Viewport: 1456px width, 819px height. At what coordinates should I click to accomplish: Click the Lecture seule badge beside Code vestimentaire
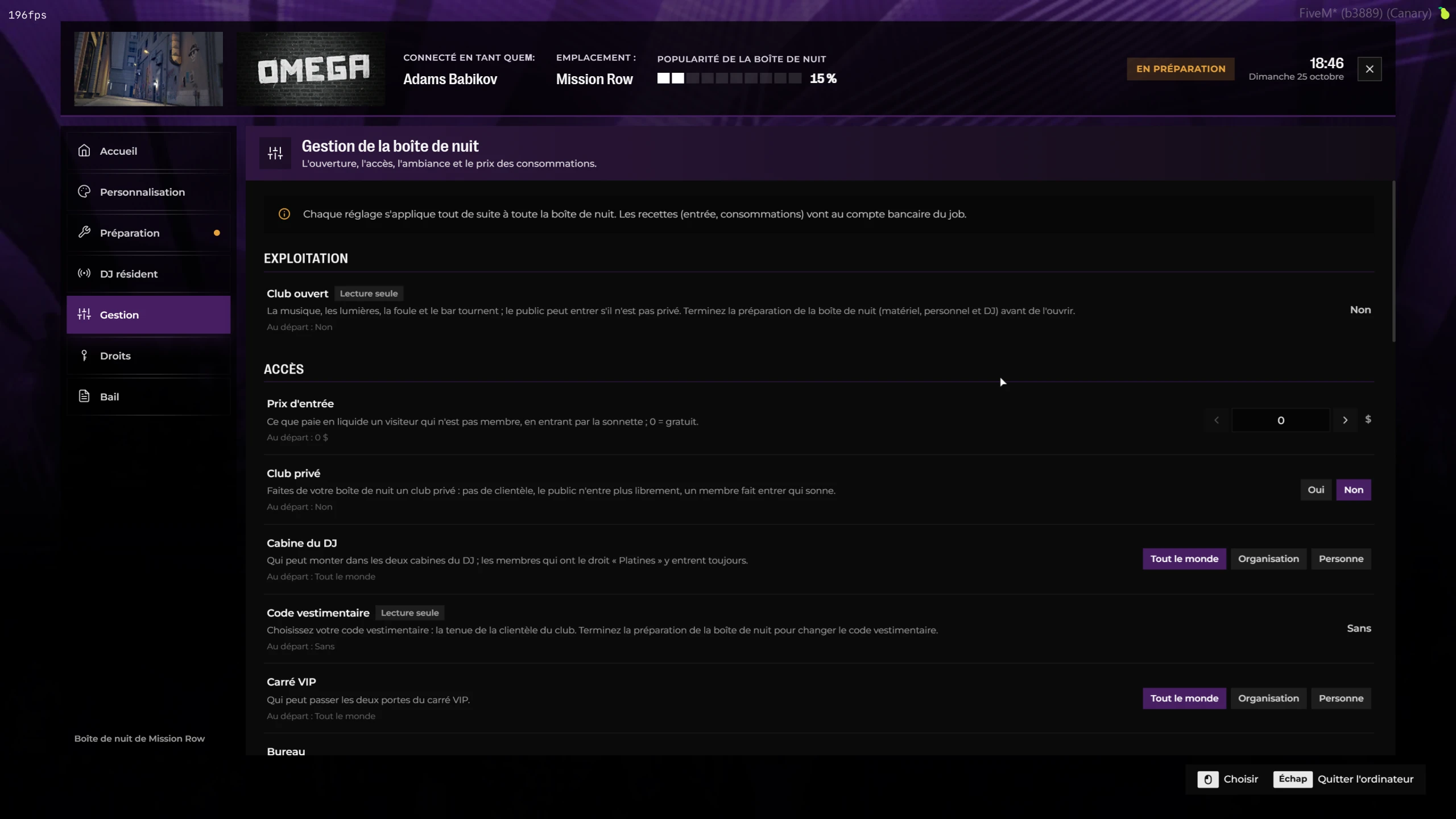click(409, 613)
